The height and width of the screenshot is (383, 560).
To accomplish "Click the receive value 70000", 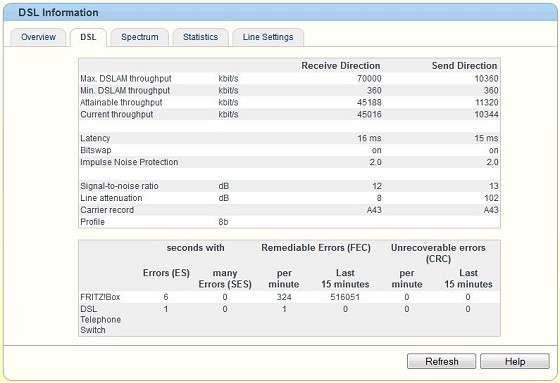I will tap(369, 79).
